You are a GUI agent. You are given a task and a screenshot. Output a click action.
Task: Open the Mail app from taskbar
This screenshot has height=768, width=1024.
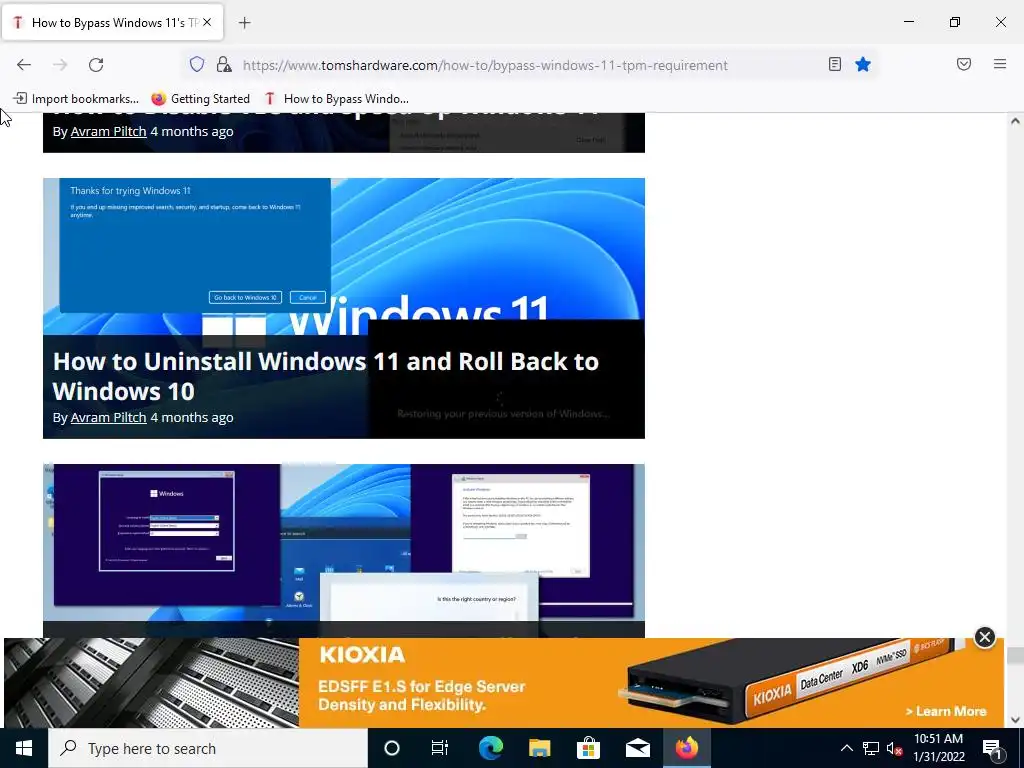pos(637,748)
